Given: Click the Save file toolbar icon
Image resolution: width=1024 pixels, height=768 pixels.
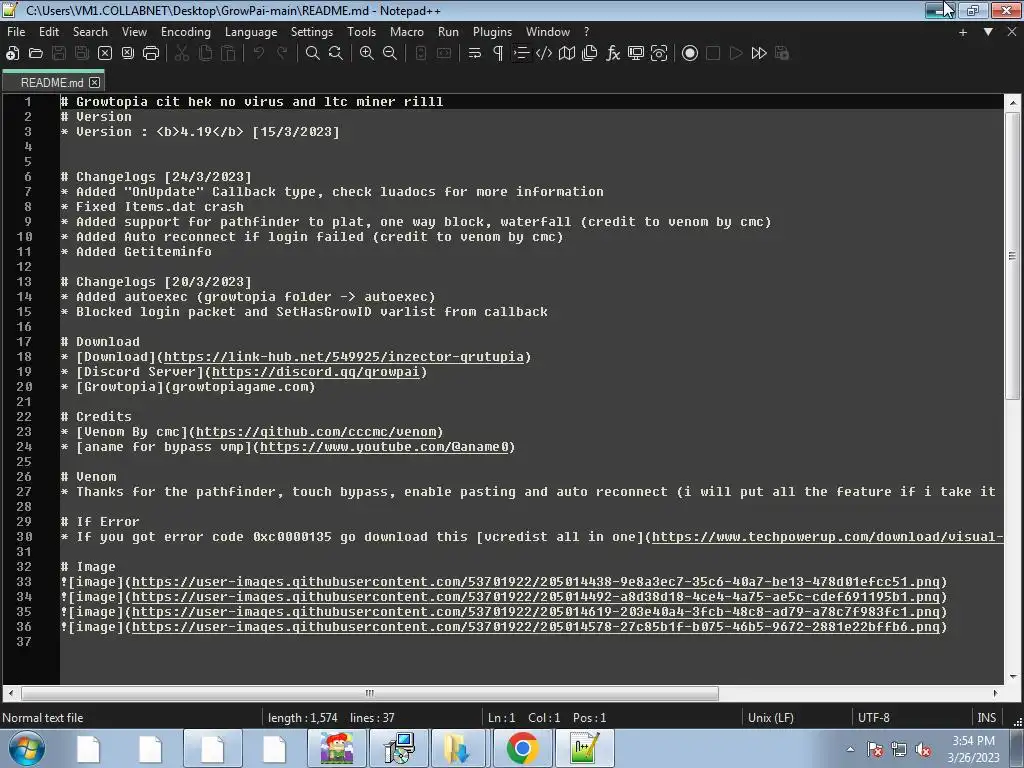Looking at the screenshot, I should click(x=59, y=54).
